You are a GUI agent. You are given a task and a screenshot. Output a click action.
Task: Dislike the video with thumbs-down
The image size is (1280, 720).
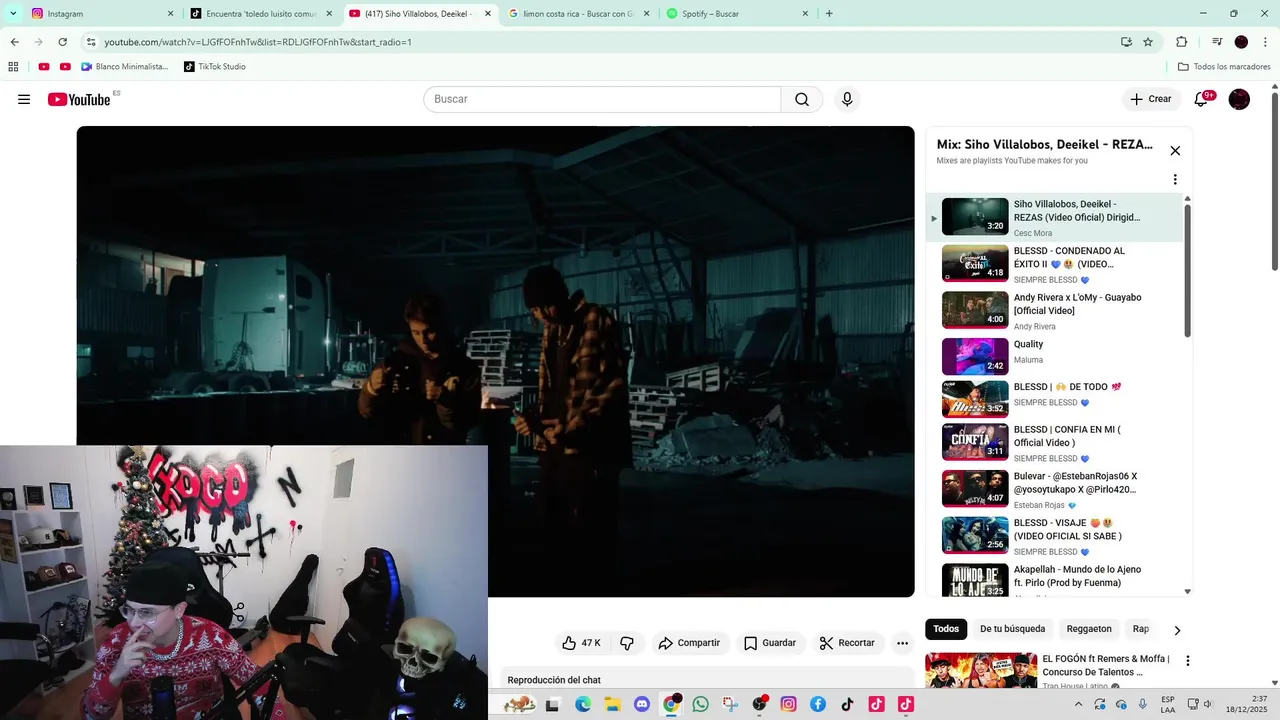coord(627,643)
